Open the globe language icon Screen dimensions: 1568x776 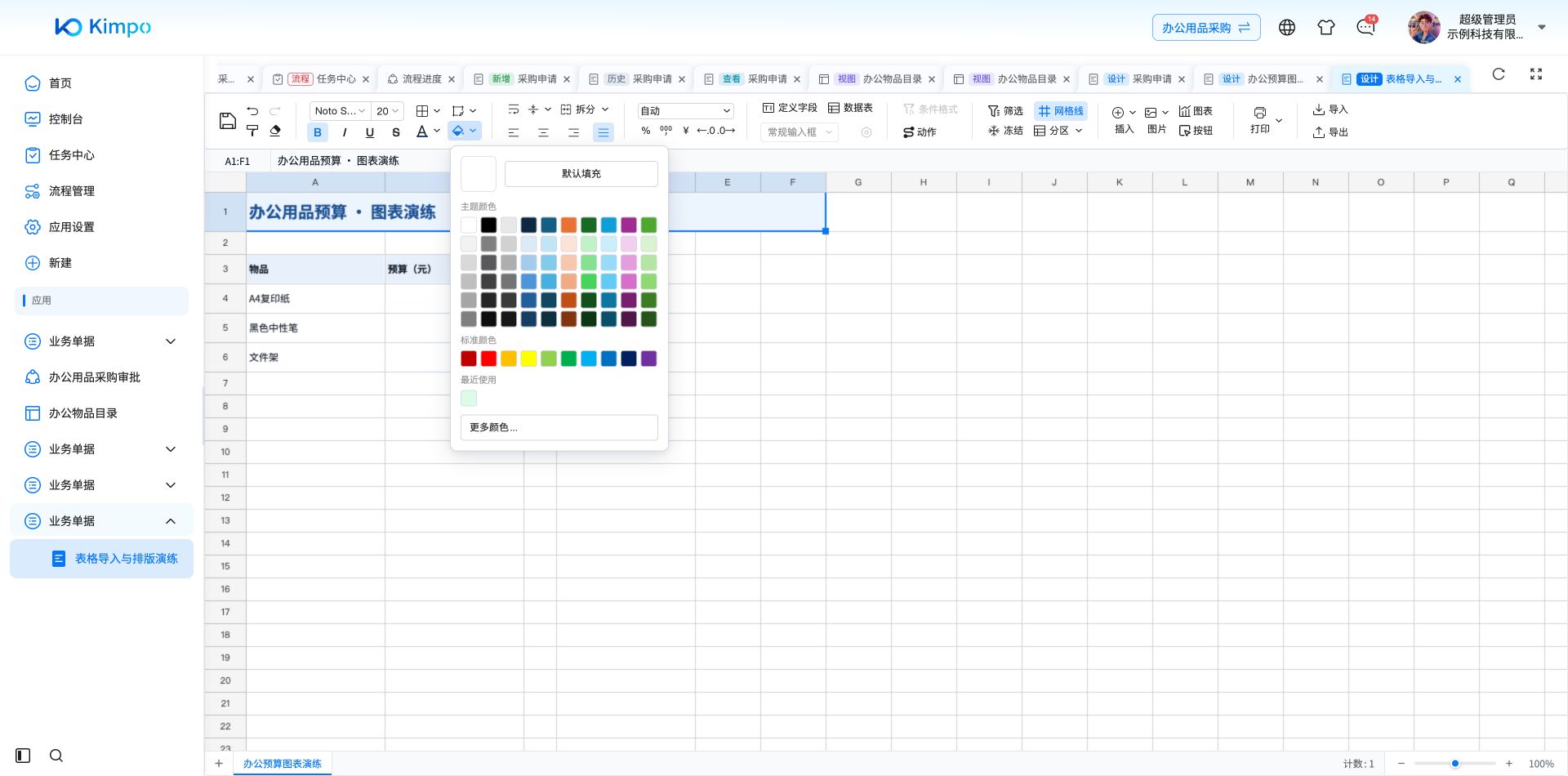(1287, 28)
